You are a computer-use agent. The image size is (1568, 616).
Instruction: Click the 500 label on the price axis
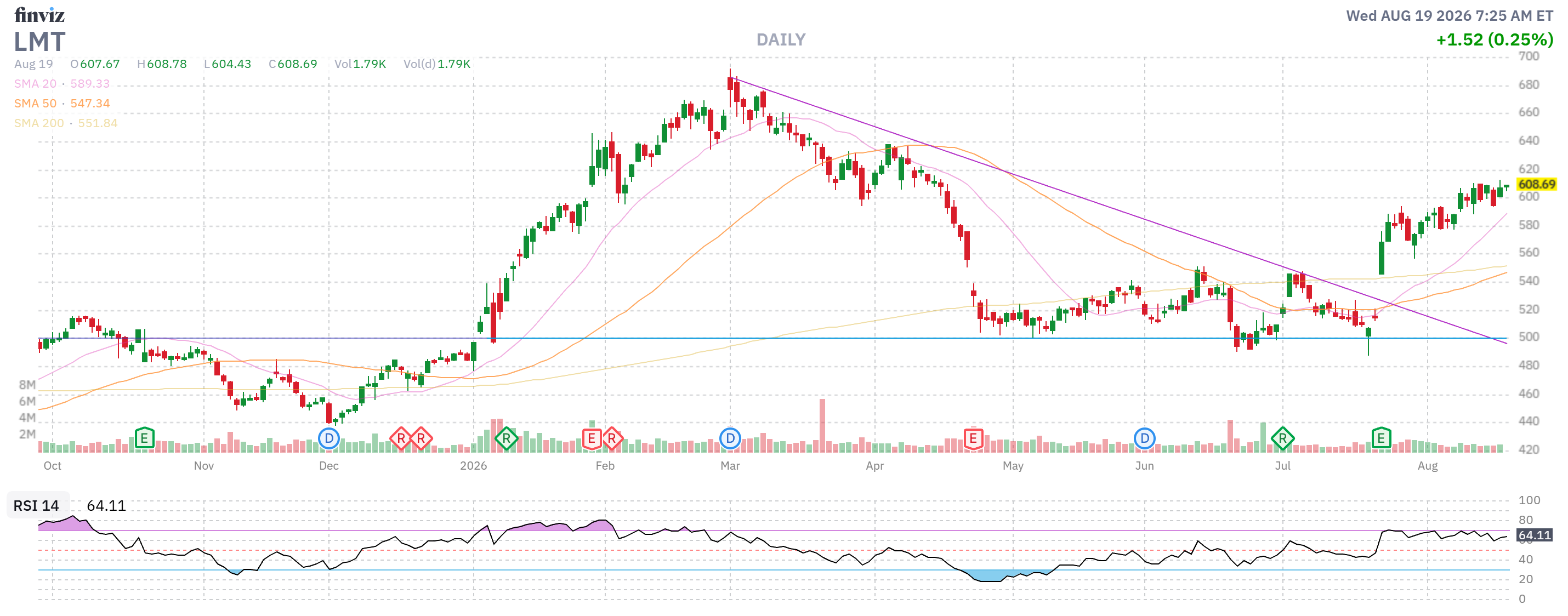tap(1529, 336)
